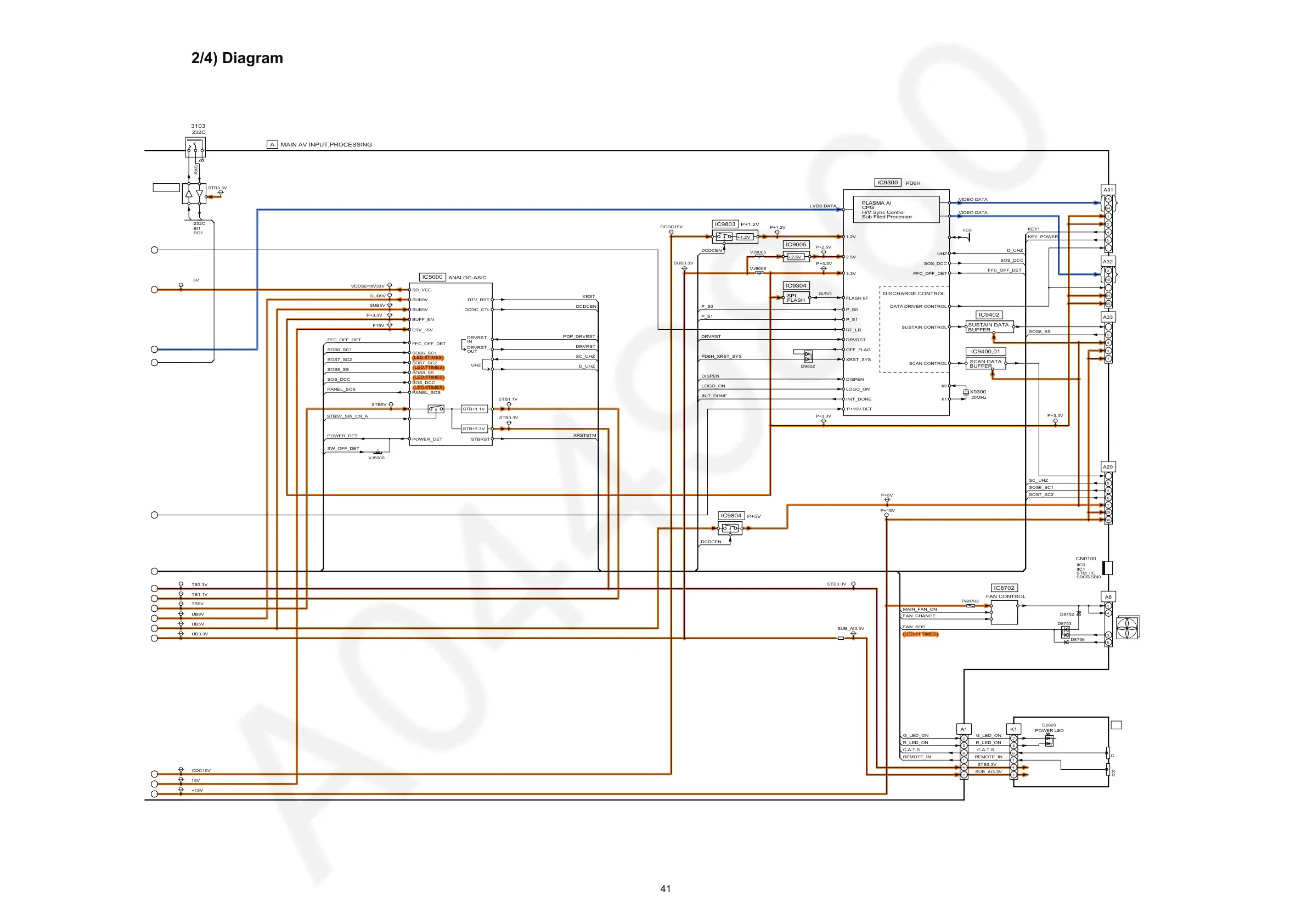Select the IC8702 FAN CONTROL label
Screen dimensions: 1307x924
[1004, 588]
